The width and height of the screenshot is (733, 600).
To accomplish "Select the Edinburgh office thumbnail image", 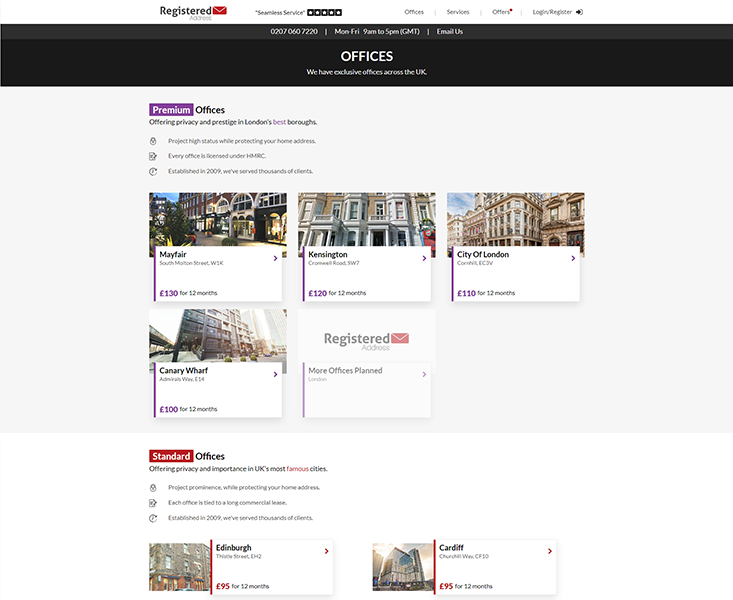I will tap(180, 567).
